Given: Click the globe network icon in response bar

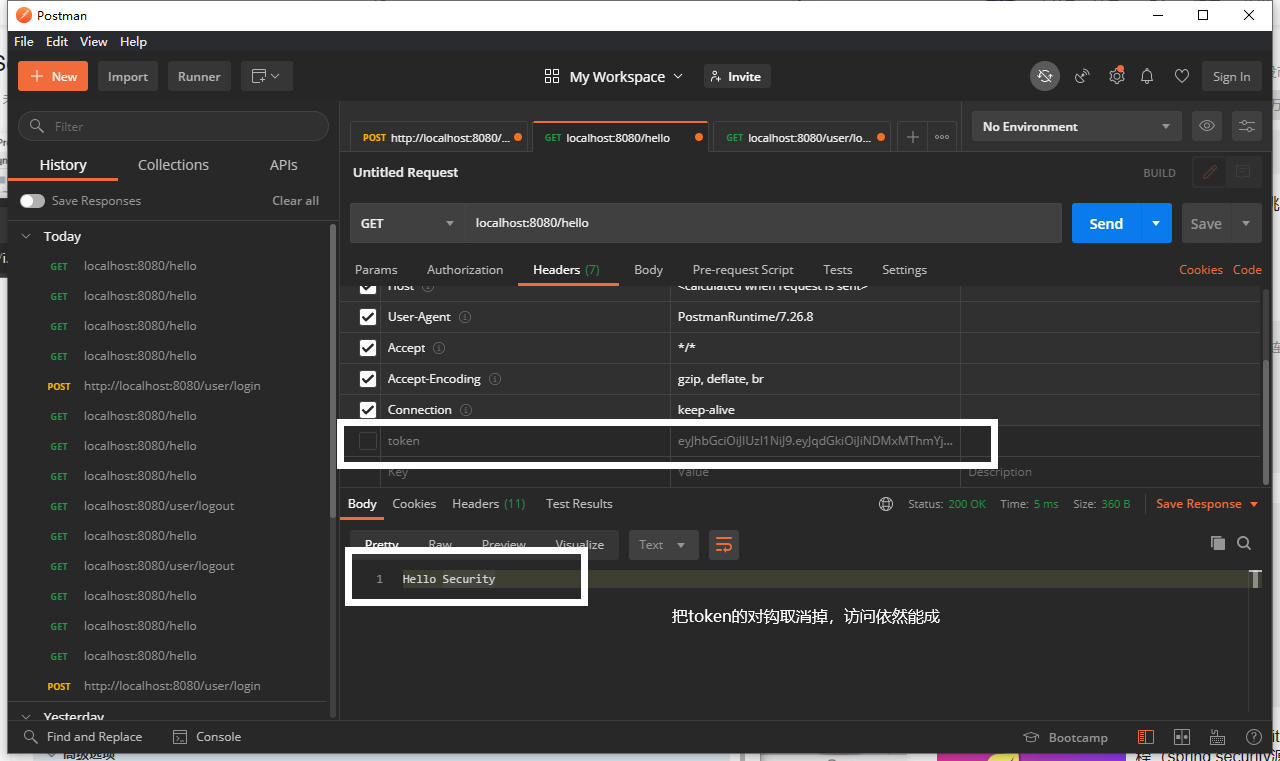Looking at the screenshot, I should 886,504.
